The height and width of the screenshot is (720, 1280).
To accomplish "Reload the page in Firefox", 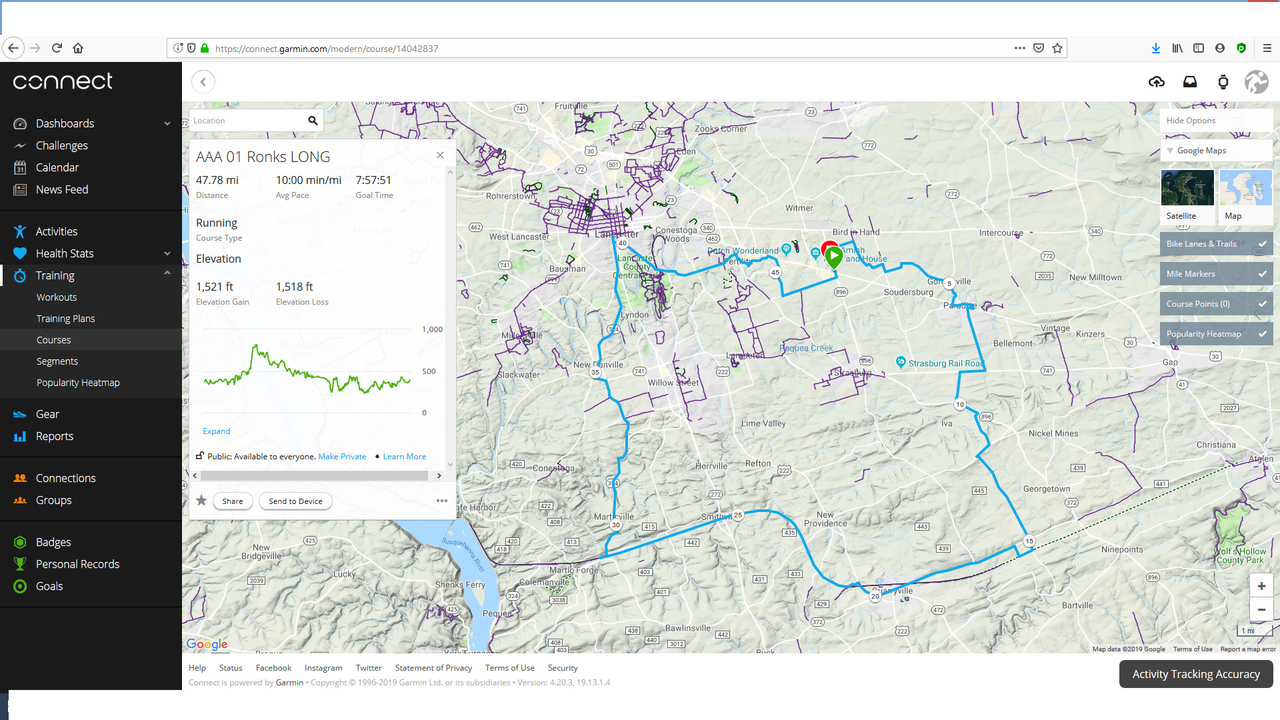I will tap(57, 48).
